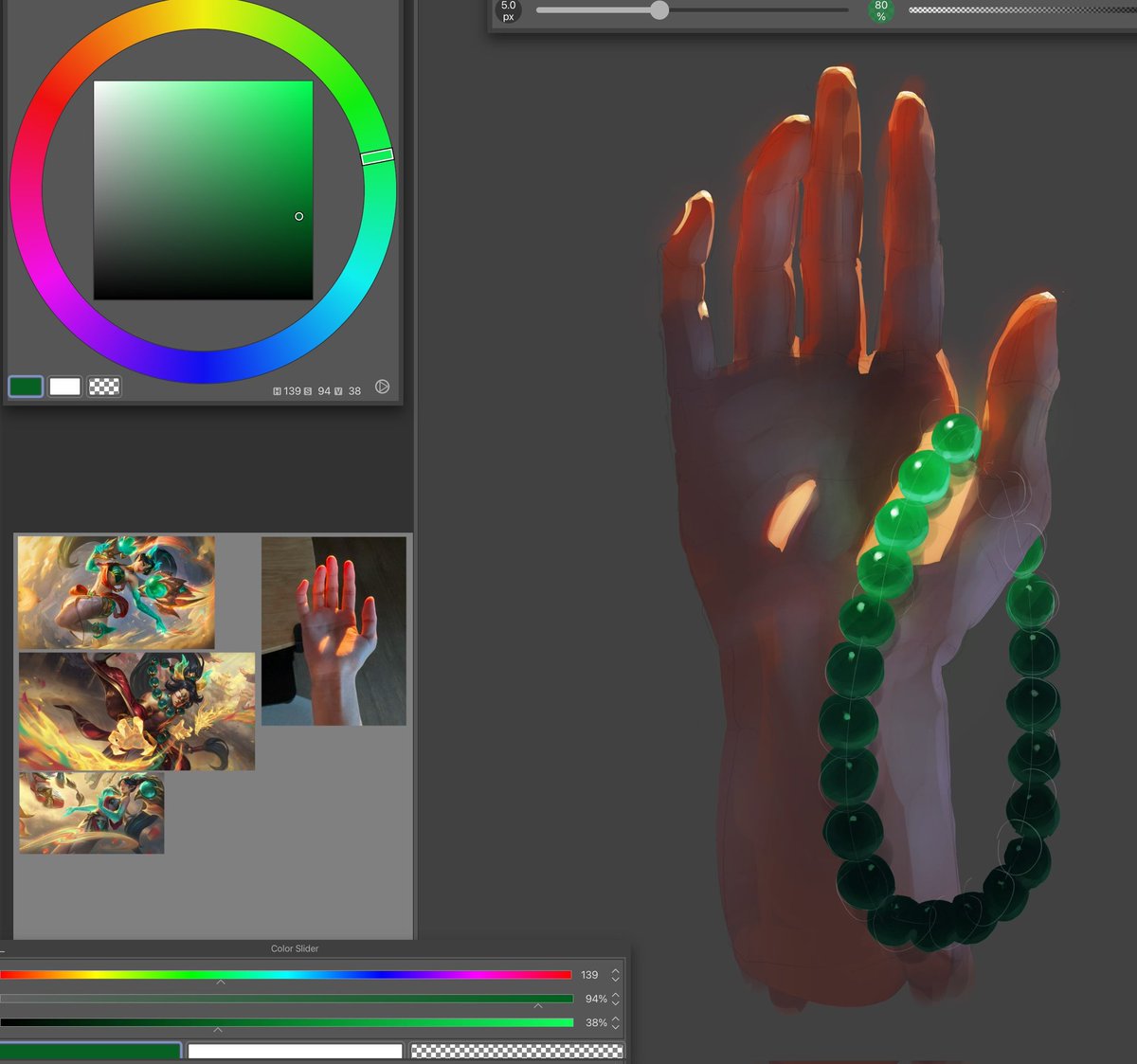
Task: Click the transparent checkerboard color swatch icon
Action: 105,387
